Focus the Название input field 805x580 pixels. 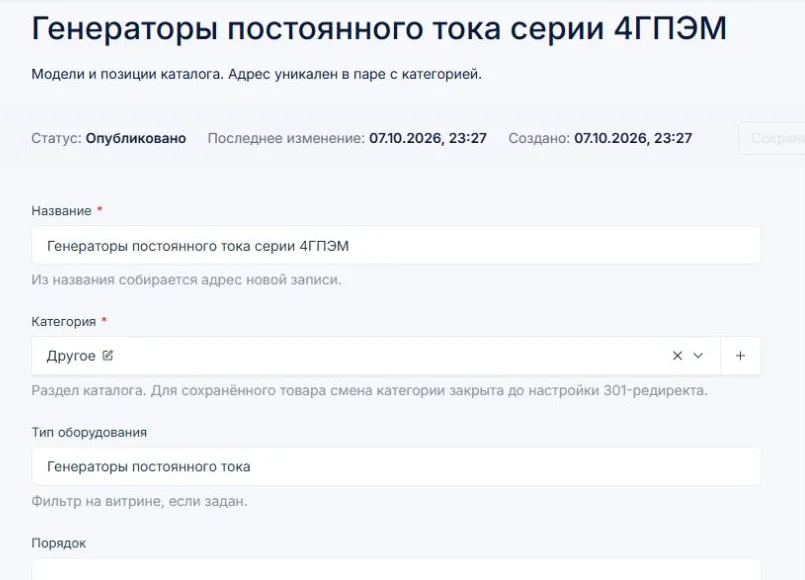point(396,245)
